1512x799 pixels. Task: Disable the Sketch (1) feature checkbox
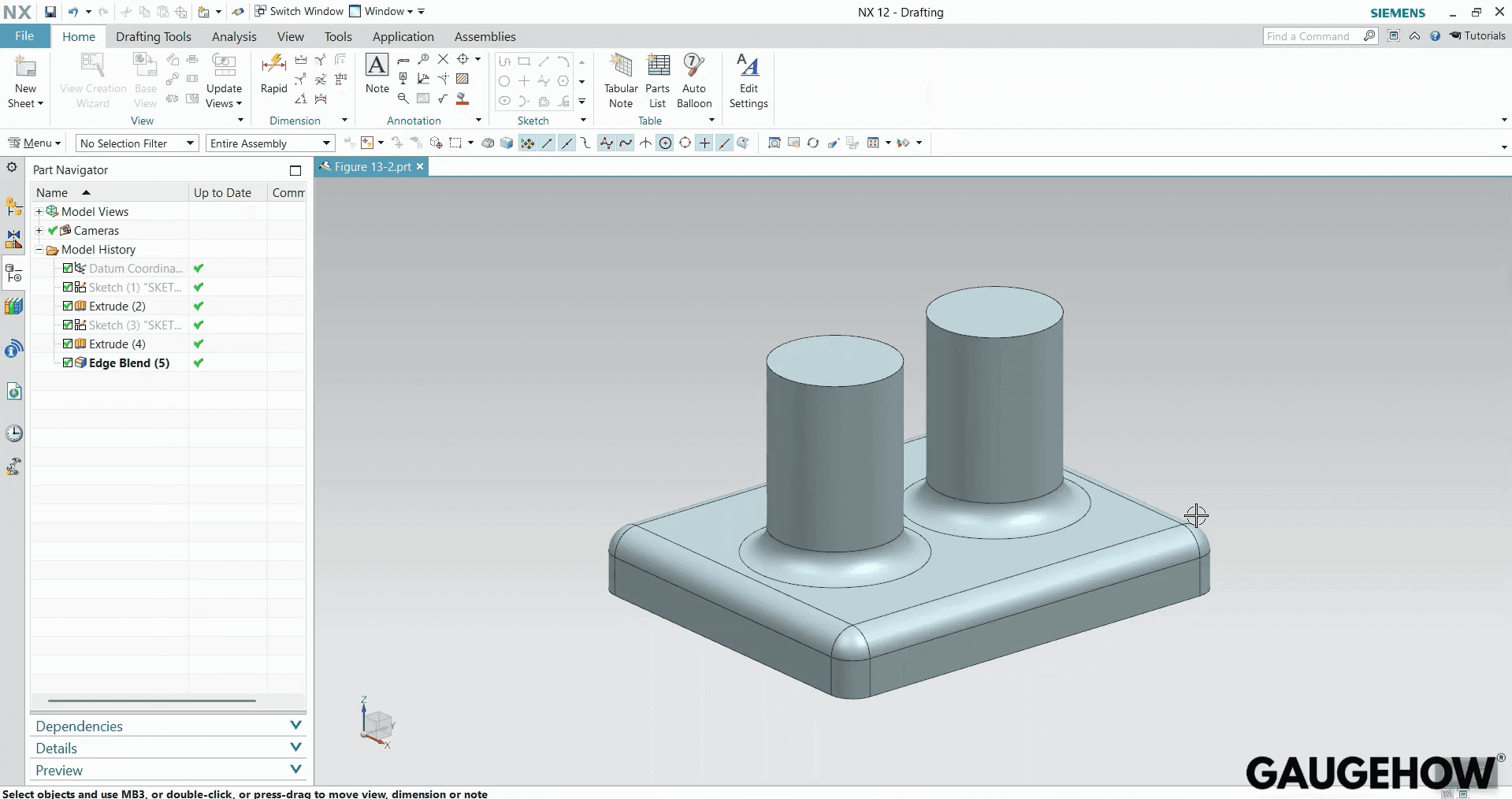pyautogui.click(x=68, y=288)
